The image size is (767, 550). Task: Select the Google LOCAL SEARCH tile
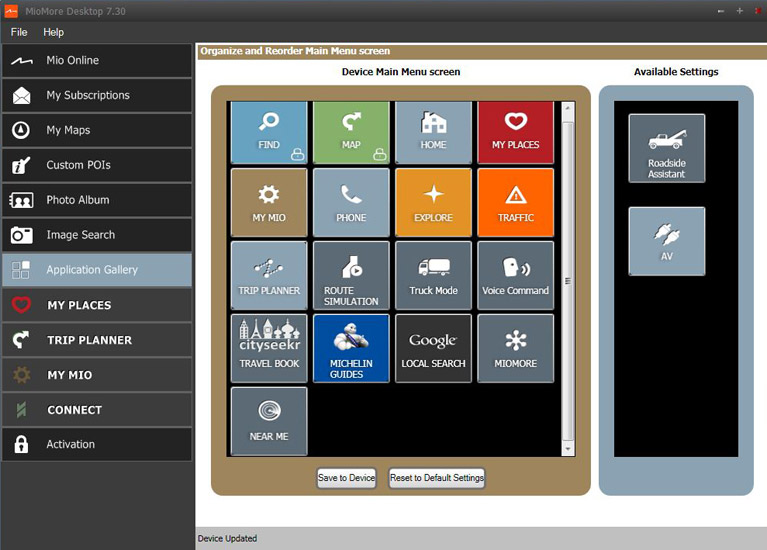[x=433, y=348]
